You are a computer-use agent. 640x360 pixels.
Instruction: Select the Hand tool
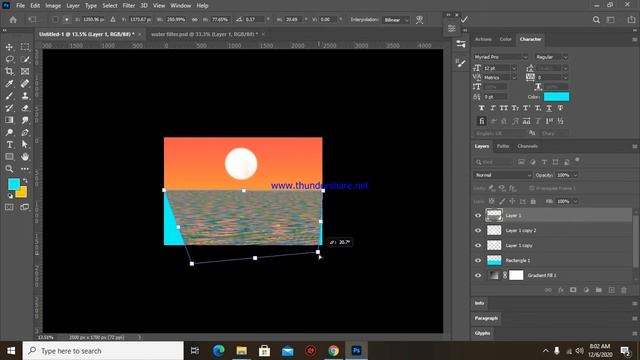point(25,157)
